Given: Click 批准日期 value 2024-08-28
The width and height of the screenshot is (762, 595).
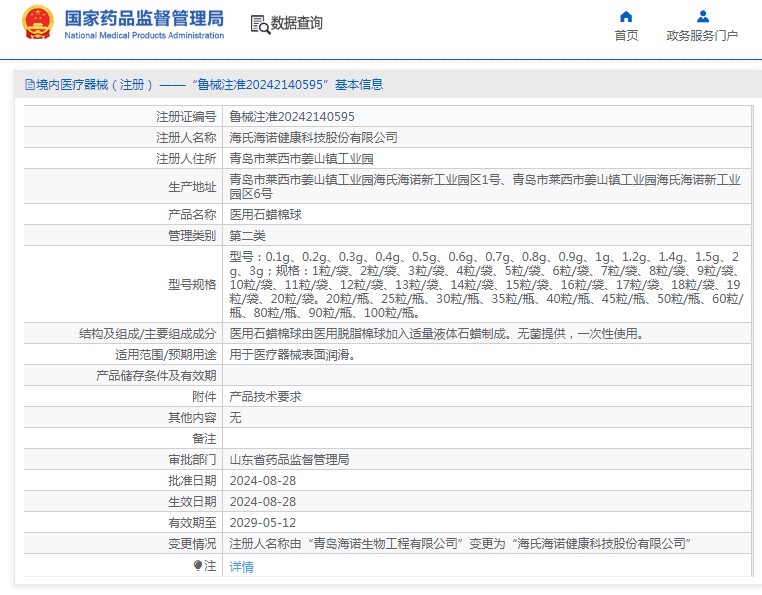Looking at the screenshot, I should 262,481.
